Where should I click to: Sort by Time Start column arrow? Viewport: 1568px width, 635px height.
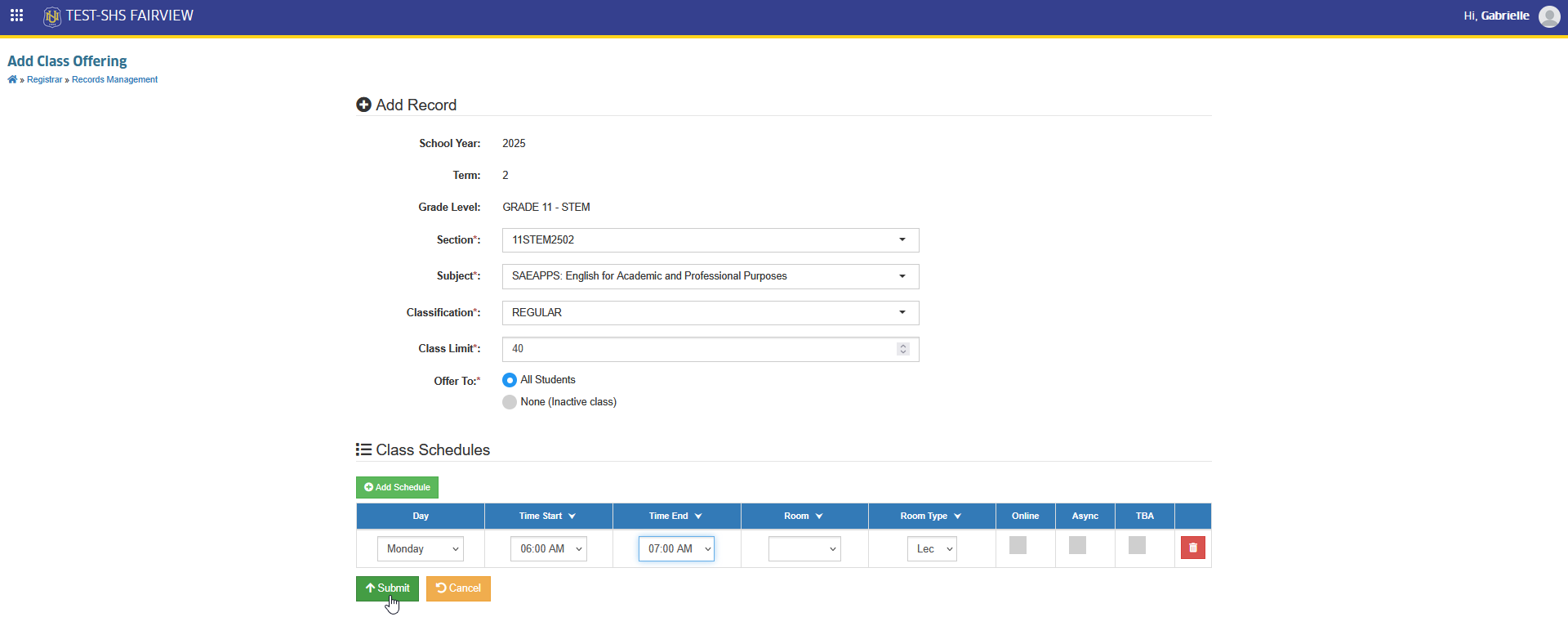(x=572, y=516)
